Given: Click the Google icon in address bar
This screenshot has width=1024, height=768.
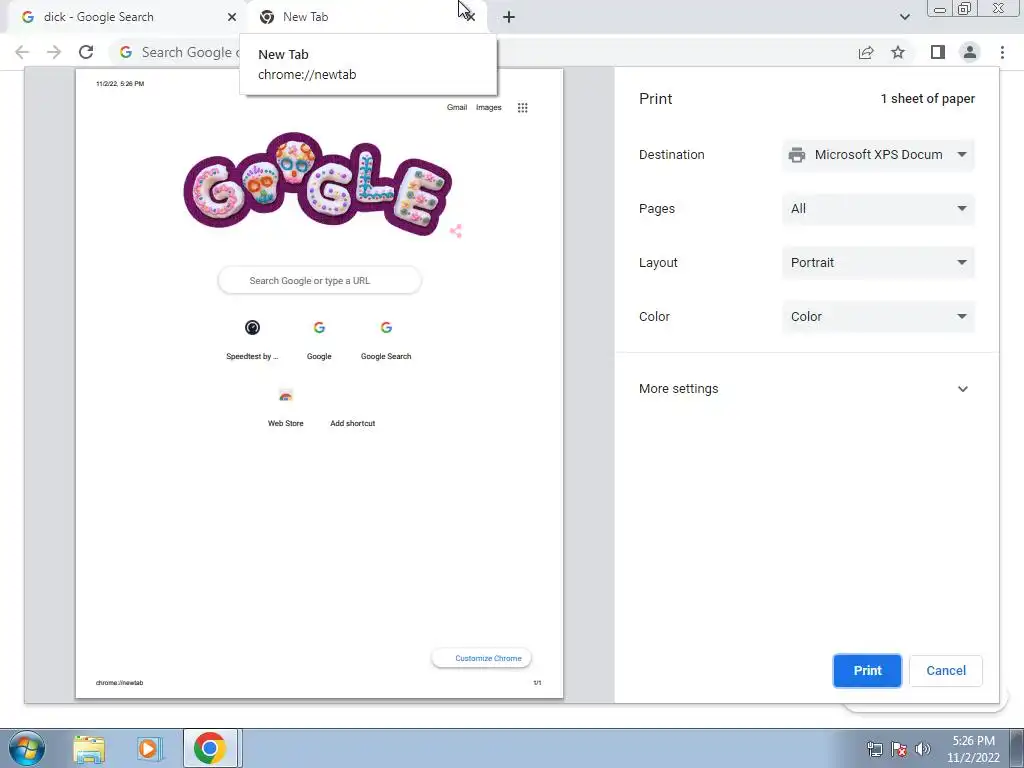Looking at the screenshot, I should (126, 52).
